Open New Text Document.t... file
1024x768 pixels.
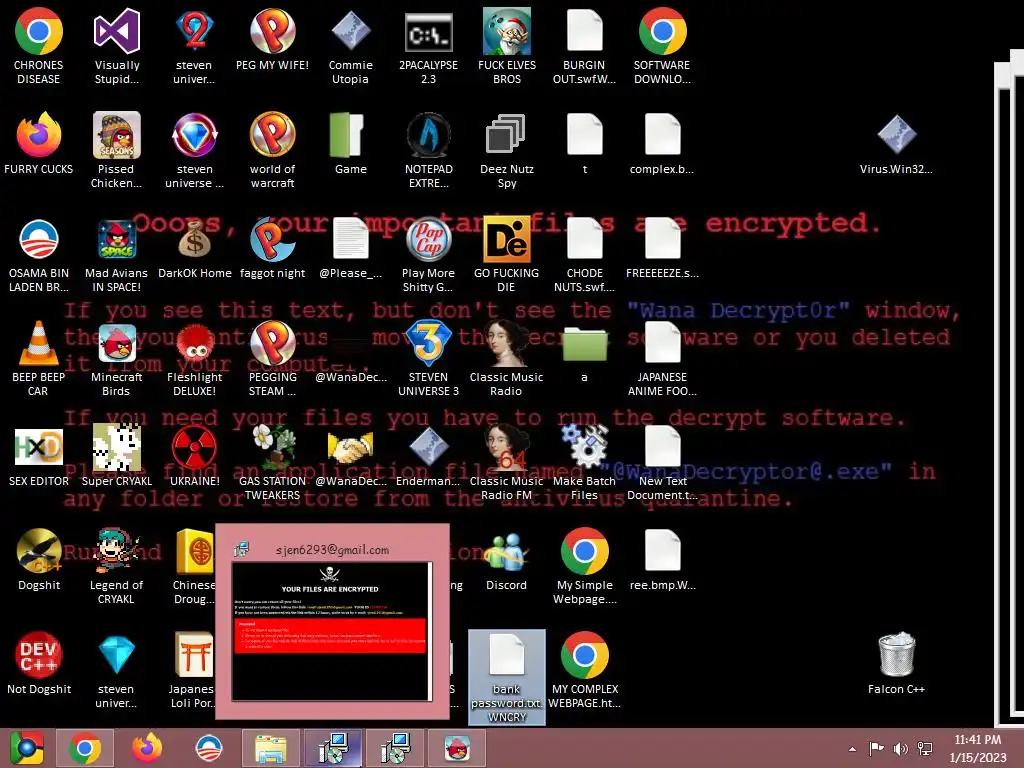662,447
